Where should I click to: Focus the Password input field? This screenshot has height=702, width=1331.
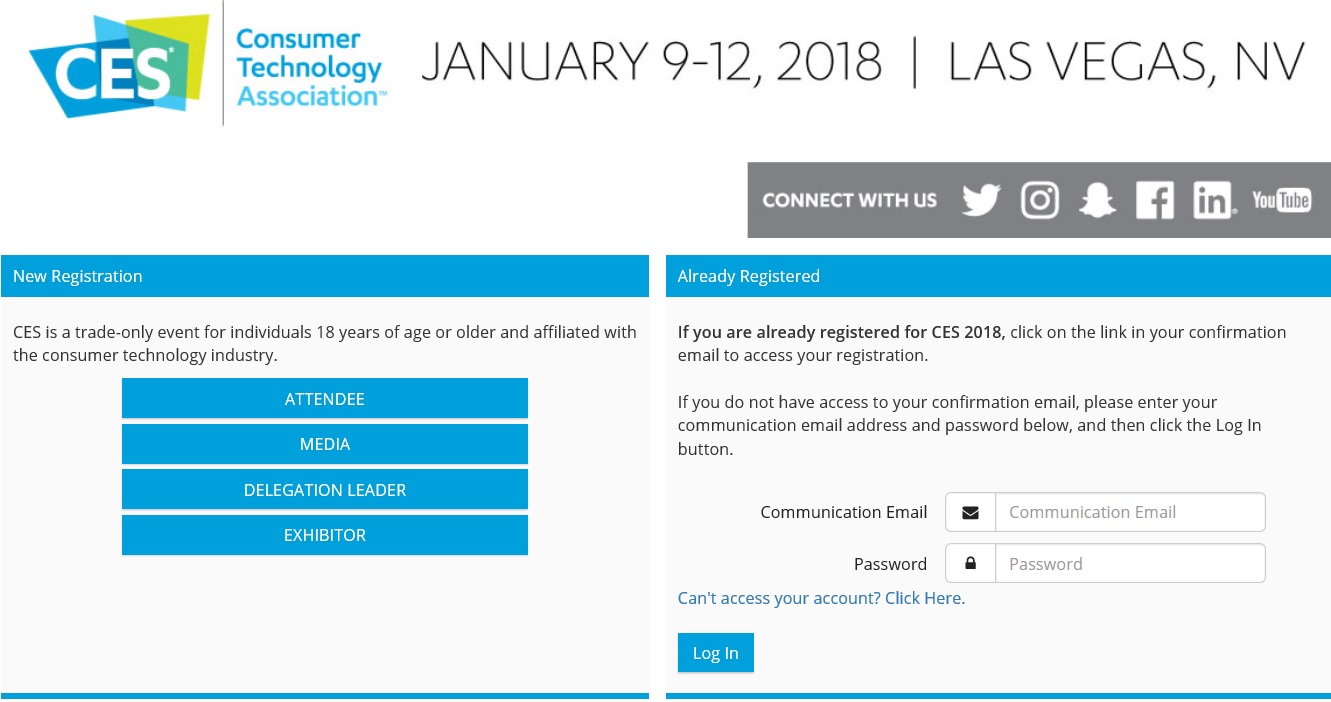click(x=1130, y=563)
